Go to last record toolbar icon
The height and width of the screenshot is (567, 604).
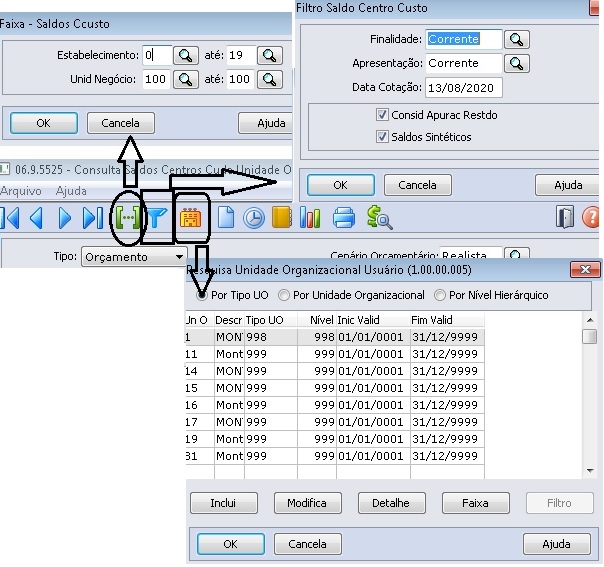coord(93,218)
